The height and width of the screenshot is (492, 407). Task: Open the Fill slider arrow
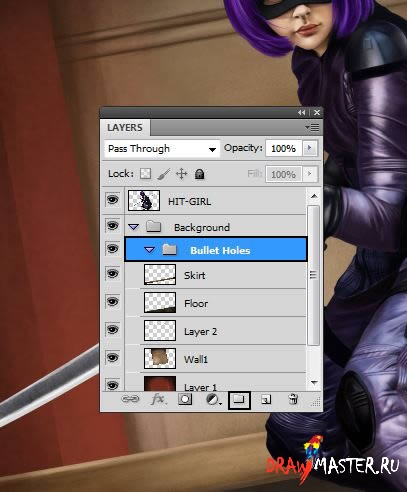310,174
